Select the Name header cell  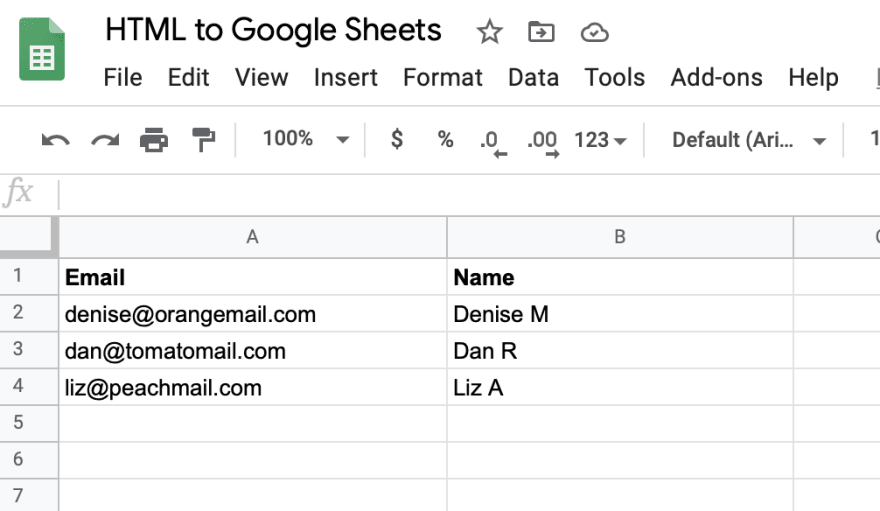pyautogui.click(x=620, y=277)
